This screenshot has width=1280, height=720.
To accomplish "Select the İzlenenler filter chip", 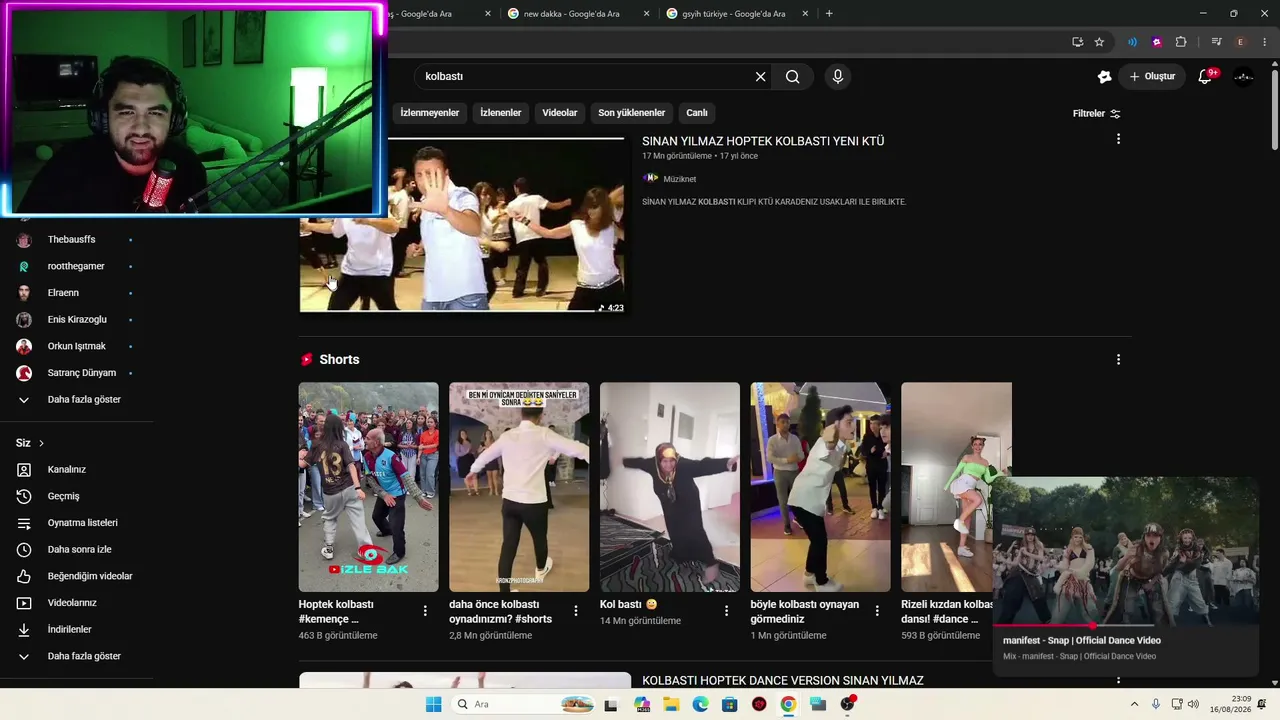I will coord(501,113).
